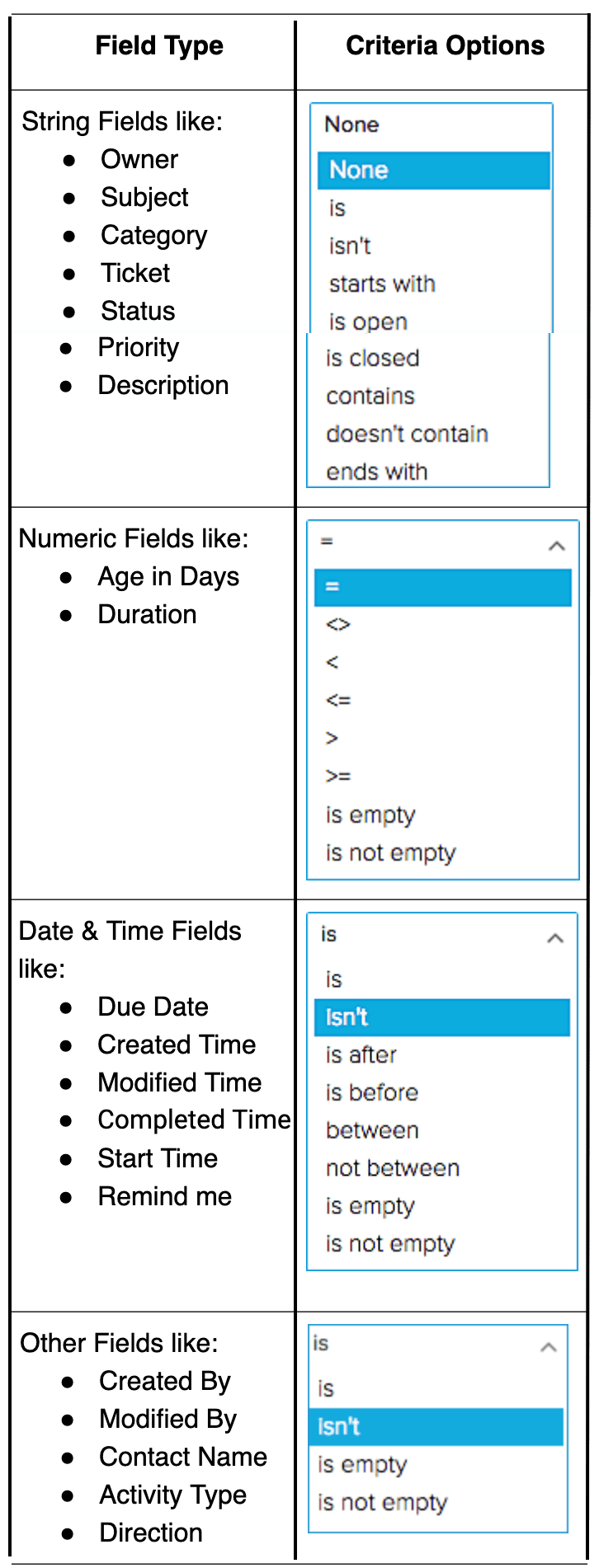599x1568 pixels.
Task: Choose 'is open' from string criteria list
Action: pos(368,322)
